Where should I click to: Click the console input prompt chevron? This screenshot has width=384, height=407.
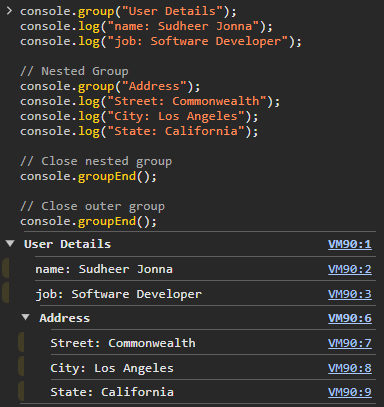pyautogui.click(x=9, y=11)
